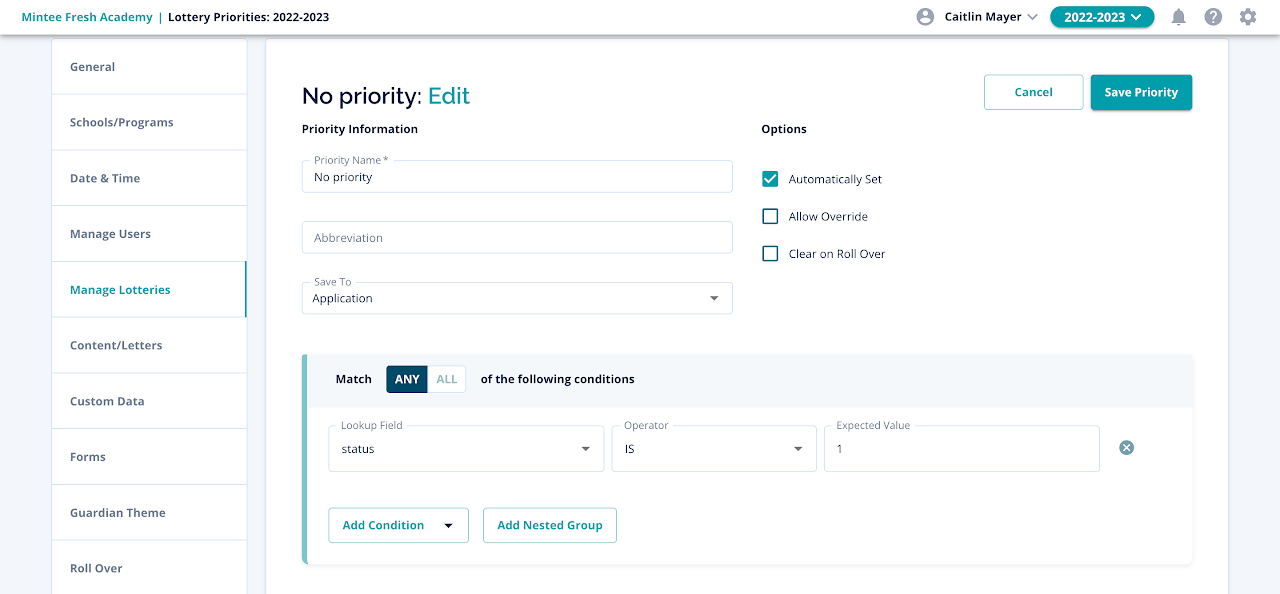Image resolution: width=1280 pixels, height=594 pixels.
Task: Click into the Abbreviation input field
Action: (517, 238)
